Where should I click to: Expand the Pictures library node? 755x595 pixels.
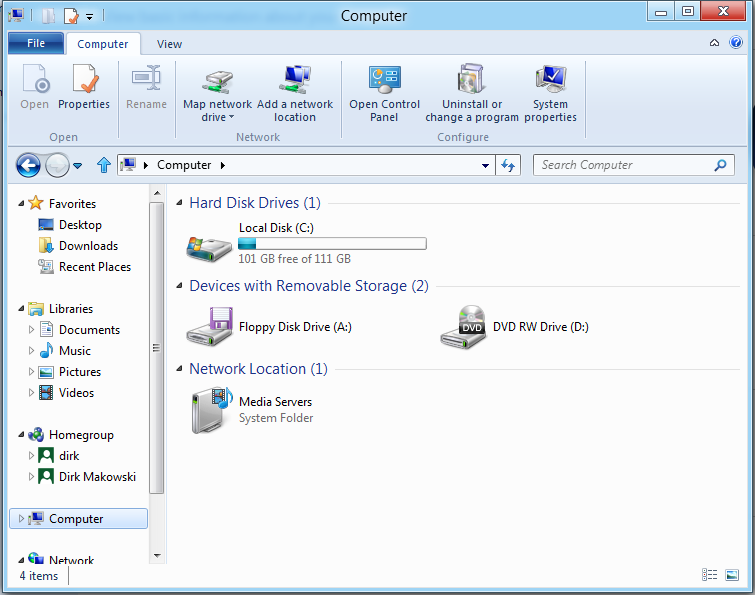[31, 372]
